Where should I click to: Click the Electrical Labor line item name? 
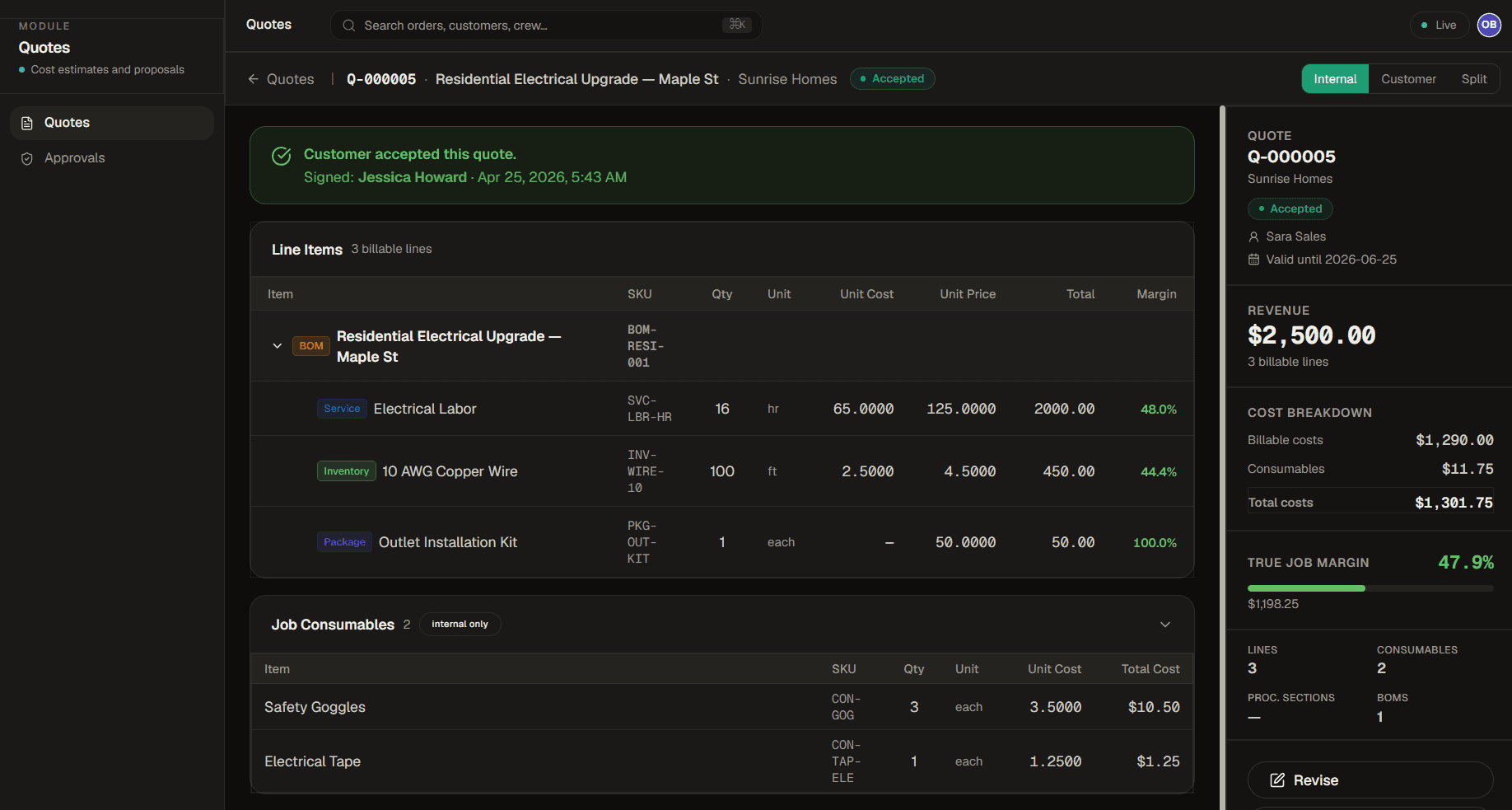click(425, 409)
